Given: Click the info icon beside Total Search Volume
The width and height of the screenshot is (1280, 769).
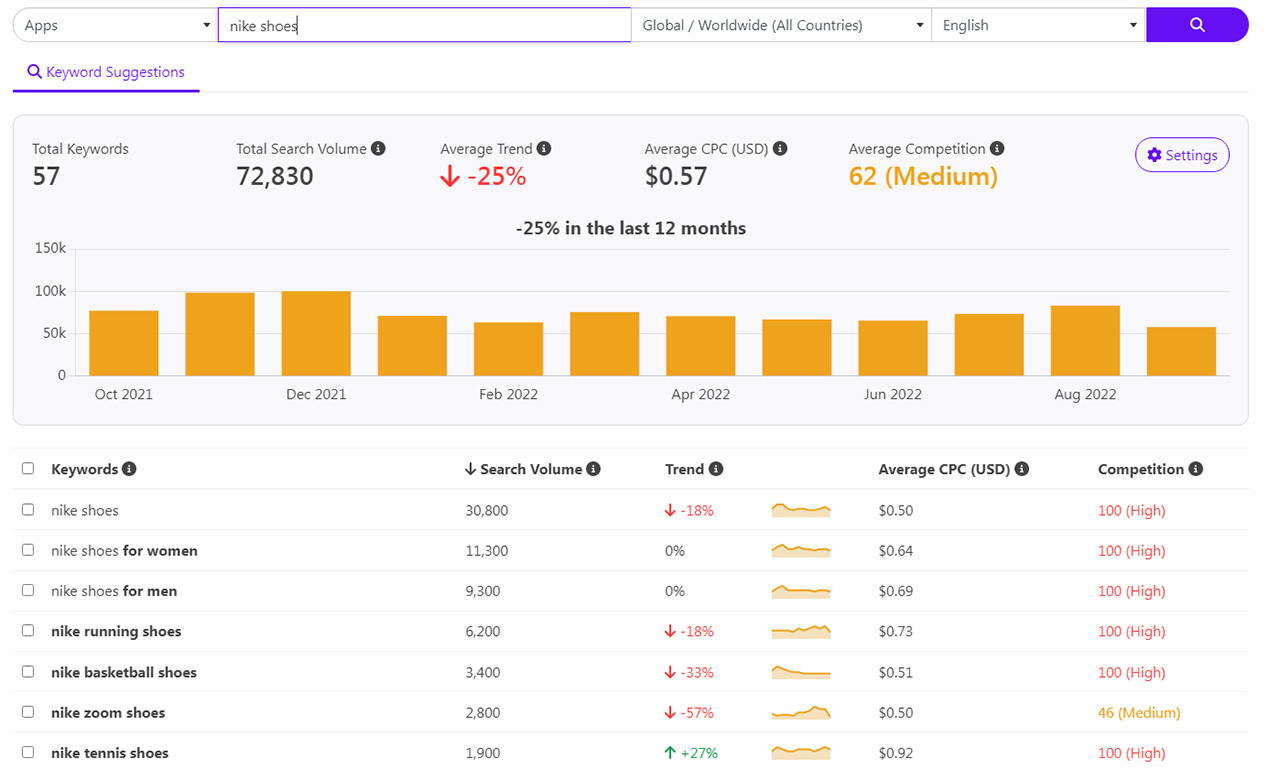Looking at the screenshot, I should [x=378, y=148].
